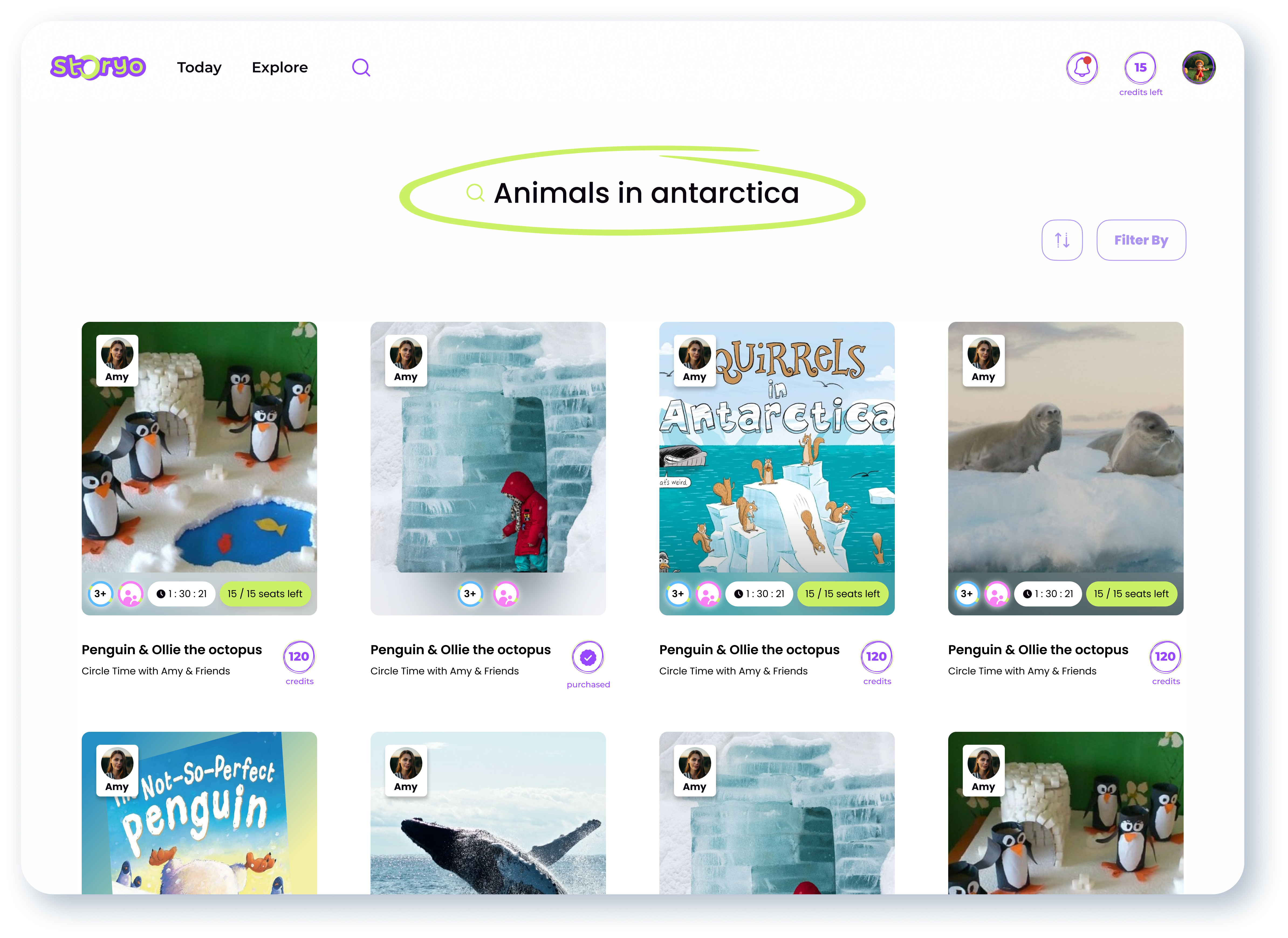
Task: Open the breaching whale thumbnail
Action: click(488, 813)
